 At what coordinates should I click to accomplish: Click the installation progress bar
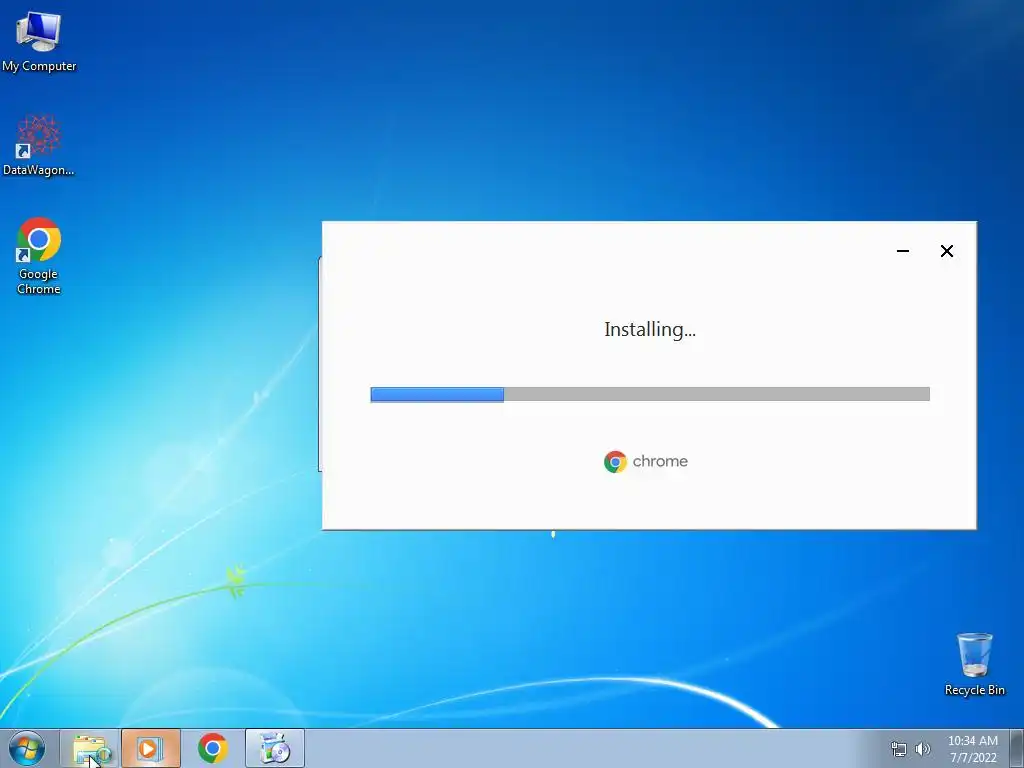[x=650, y=394]
